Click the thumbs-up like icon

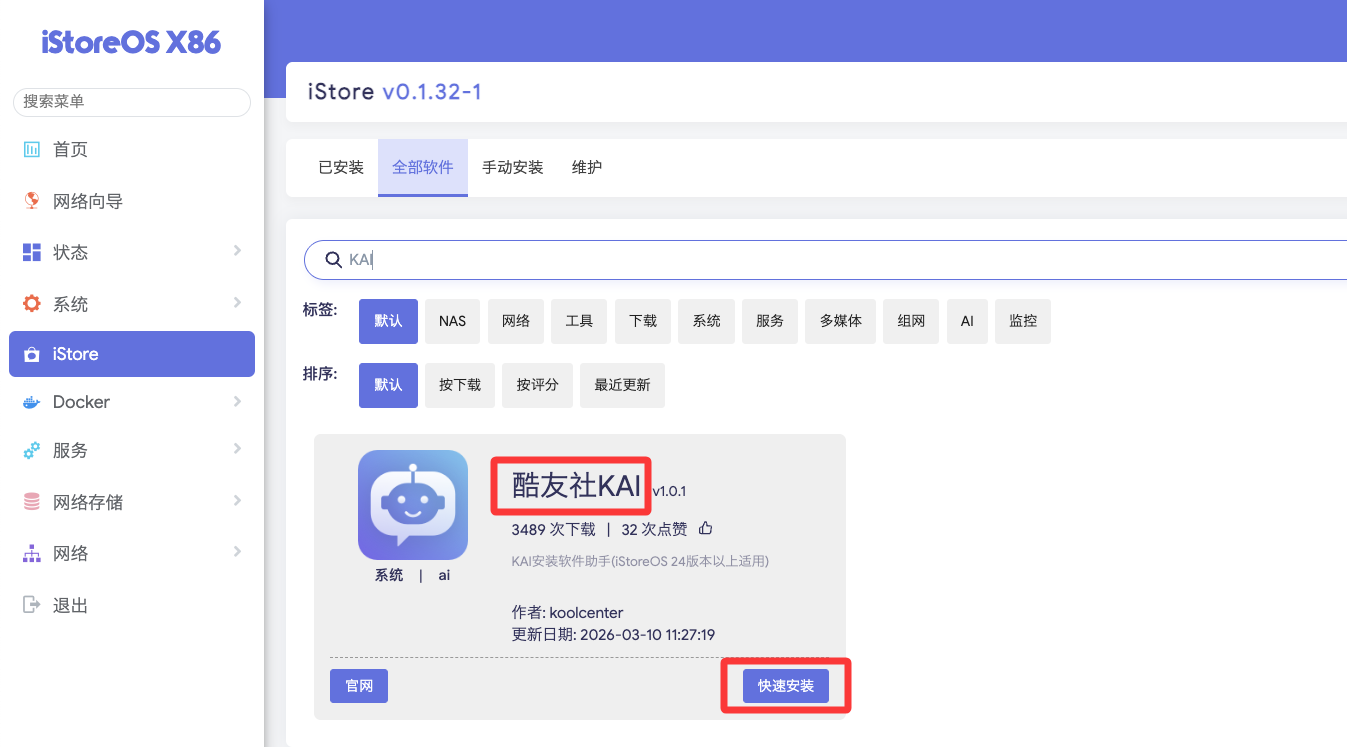tap(706, 528)
